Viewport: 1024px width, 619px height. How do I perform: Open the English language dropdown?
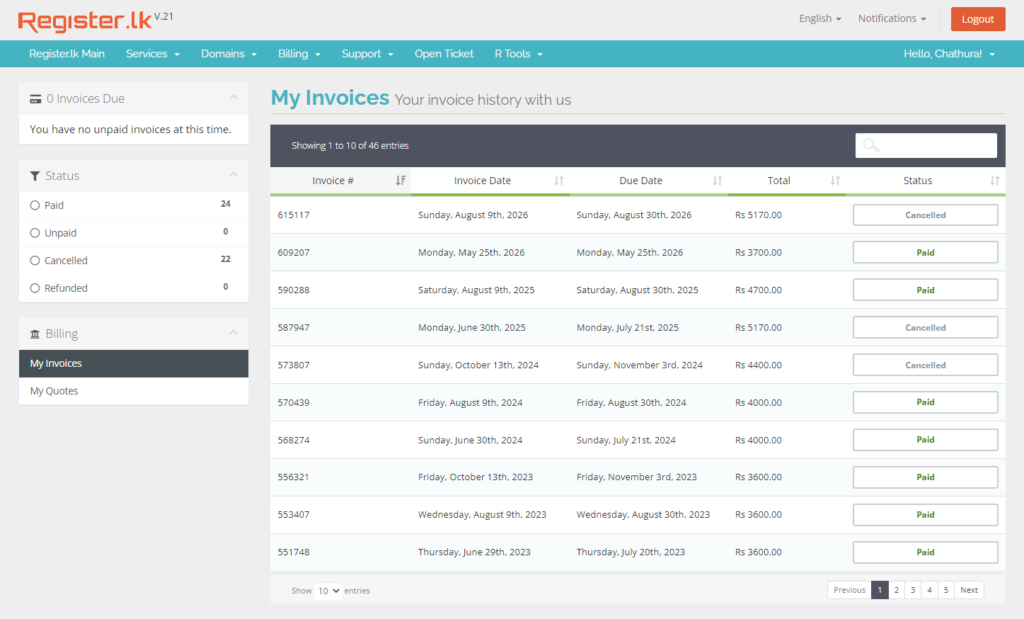[820, 18]
